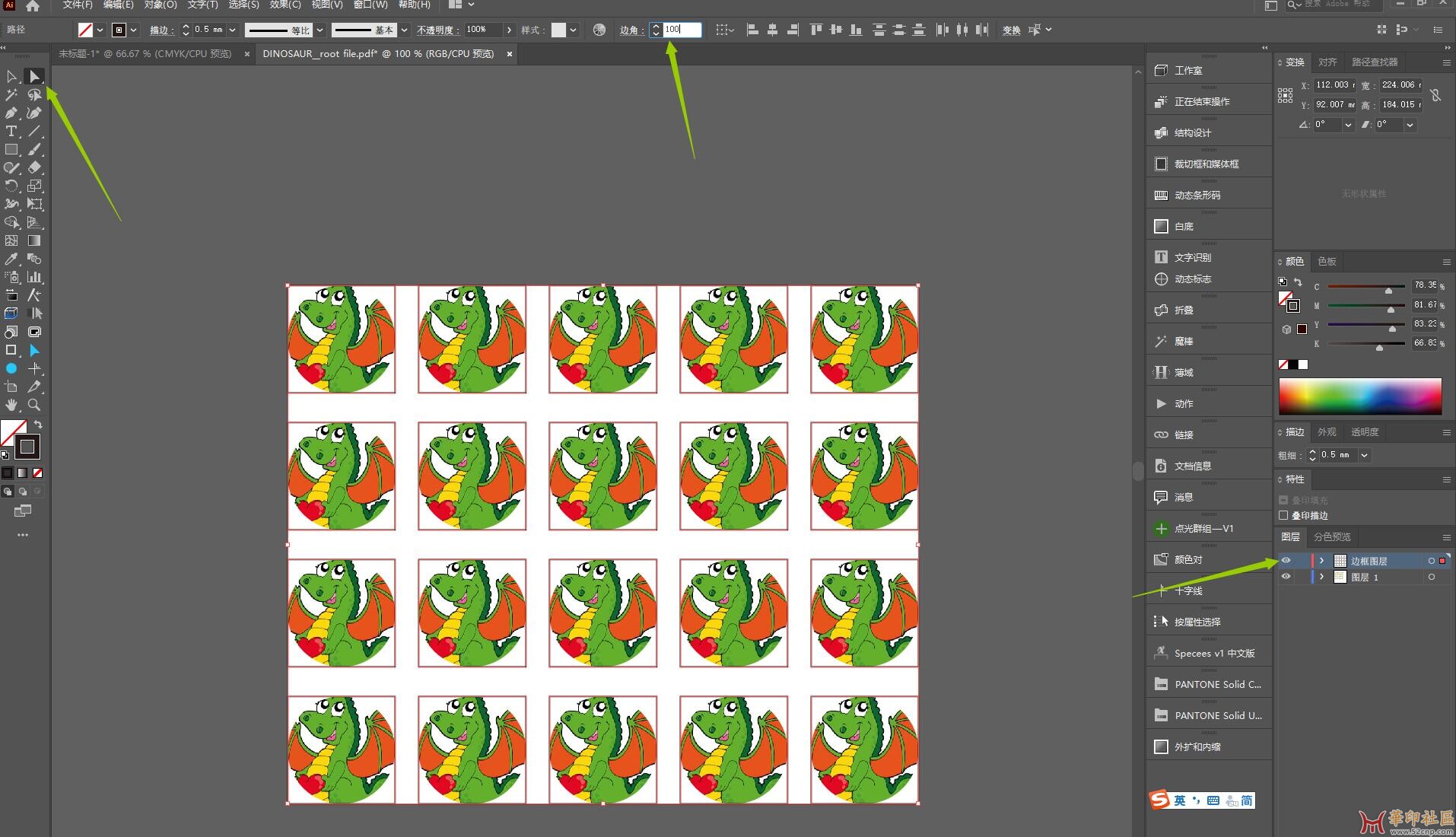Select the Zoom tool
Screen dimensions: 1456x837
(x=34, y=405)
